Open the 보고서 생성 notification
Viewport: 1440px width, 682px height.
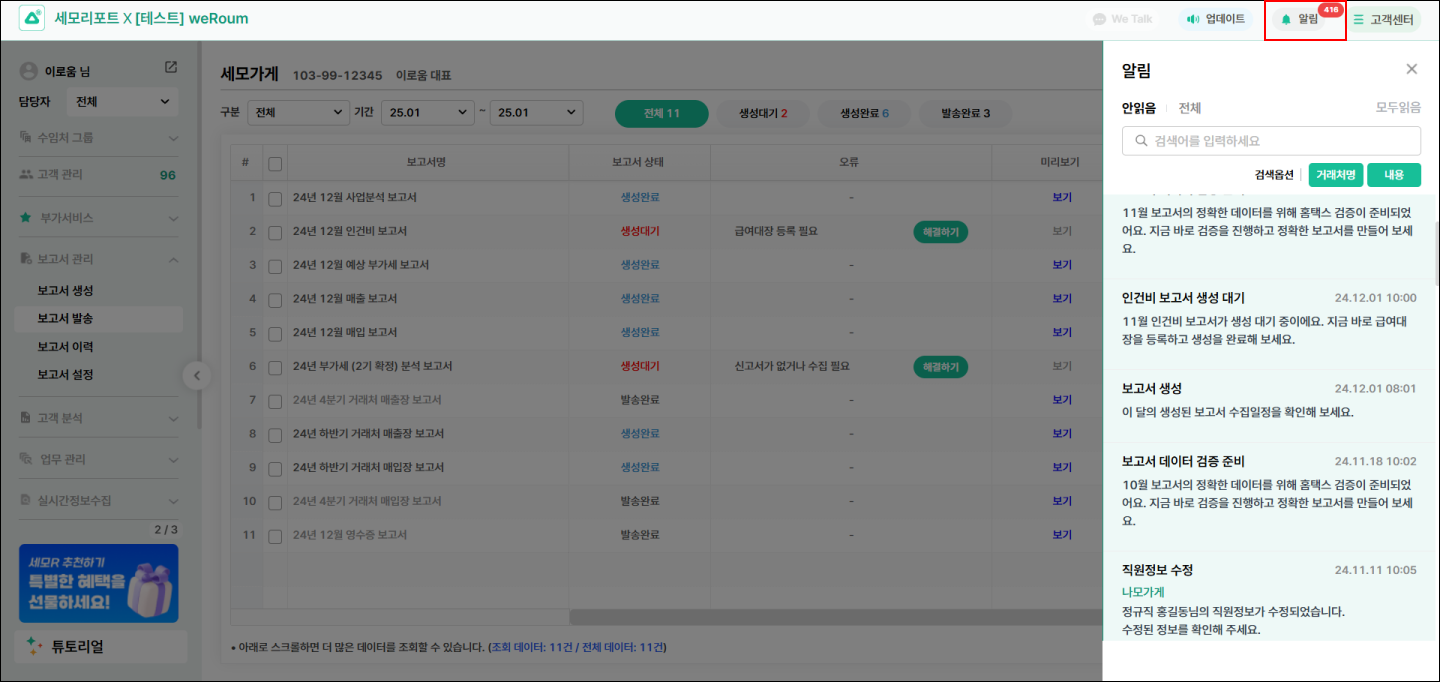[1270, 406]
